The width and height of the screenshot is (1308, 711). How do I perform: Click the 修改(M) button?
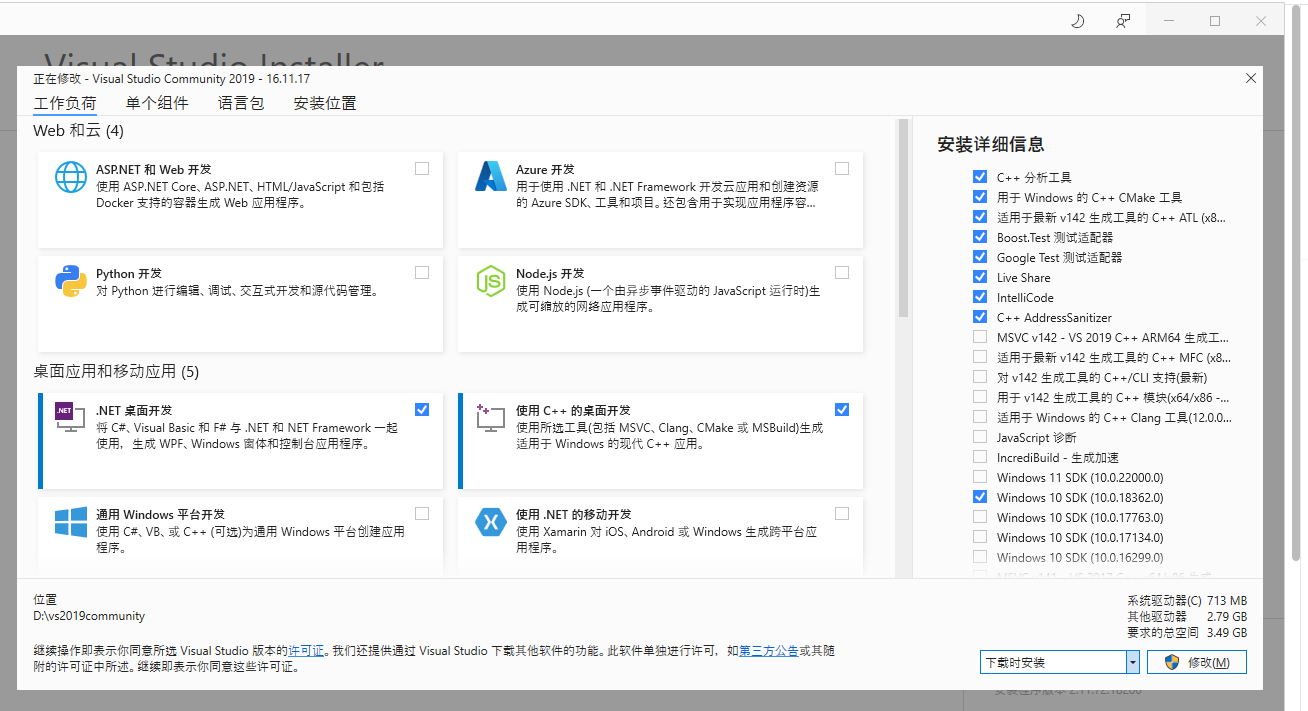[x=1197, y=662]
